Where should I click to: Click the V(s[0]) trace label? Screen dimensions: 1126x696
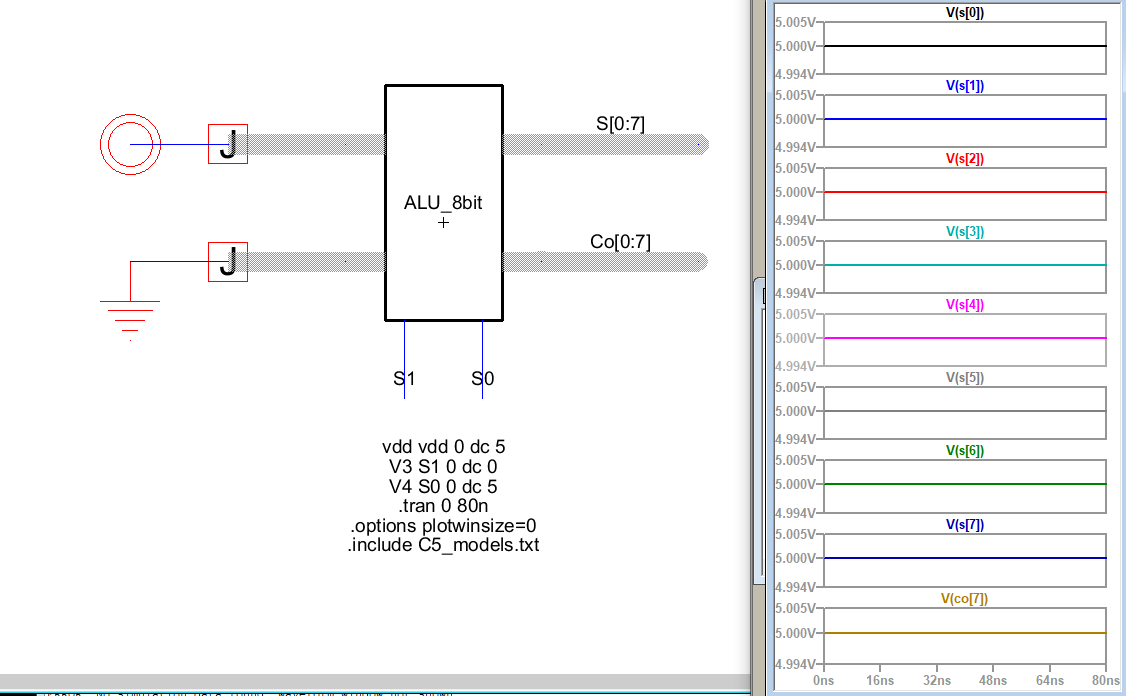click(x=964, y=13)
